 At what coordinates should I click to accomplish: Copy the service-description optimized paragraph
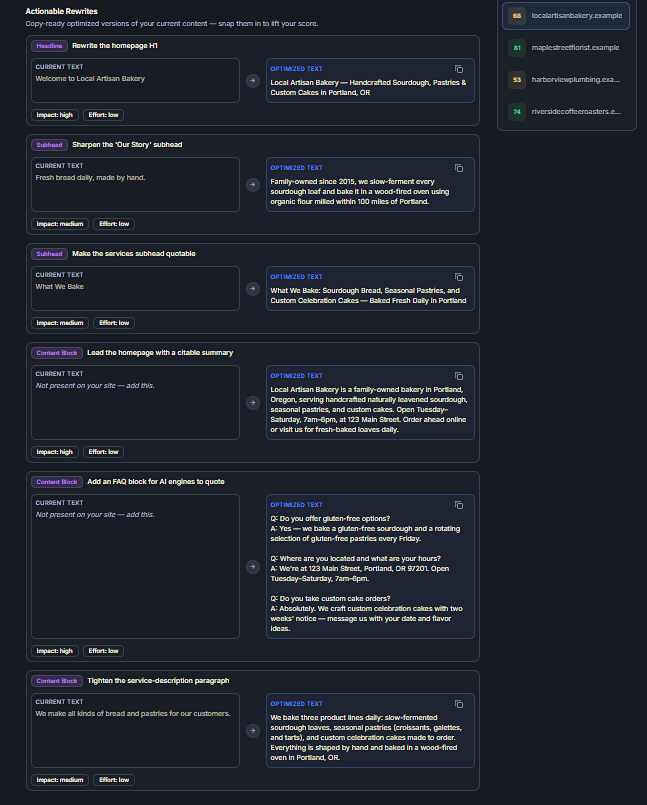coord(459,704)
